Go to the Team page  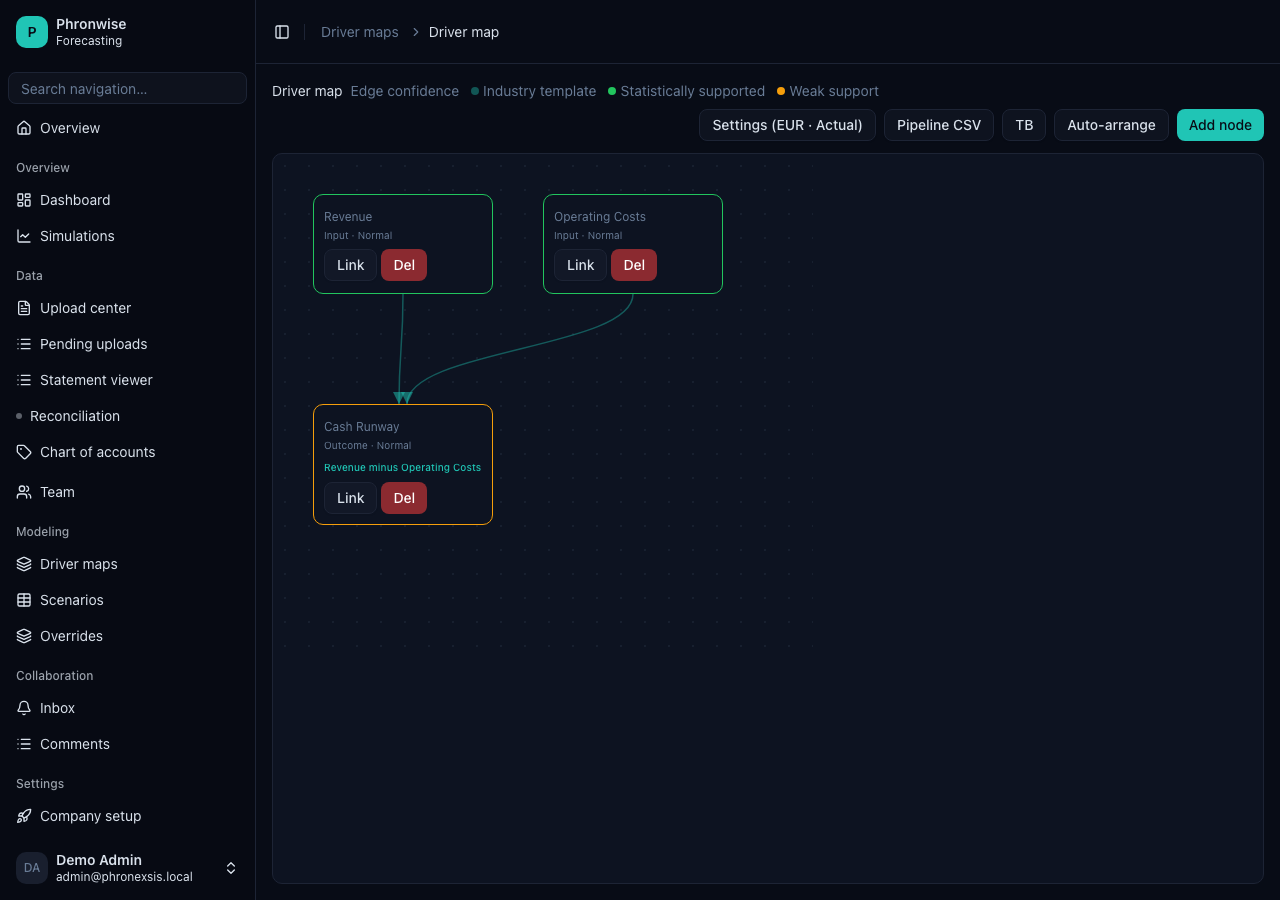127,492
